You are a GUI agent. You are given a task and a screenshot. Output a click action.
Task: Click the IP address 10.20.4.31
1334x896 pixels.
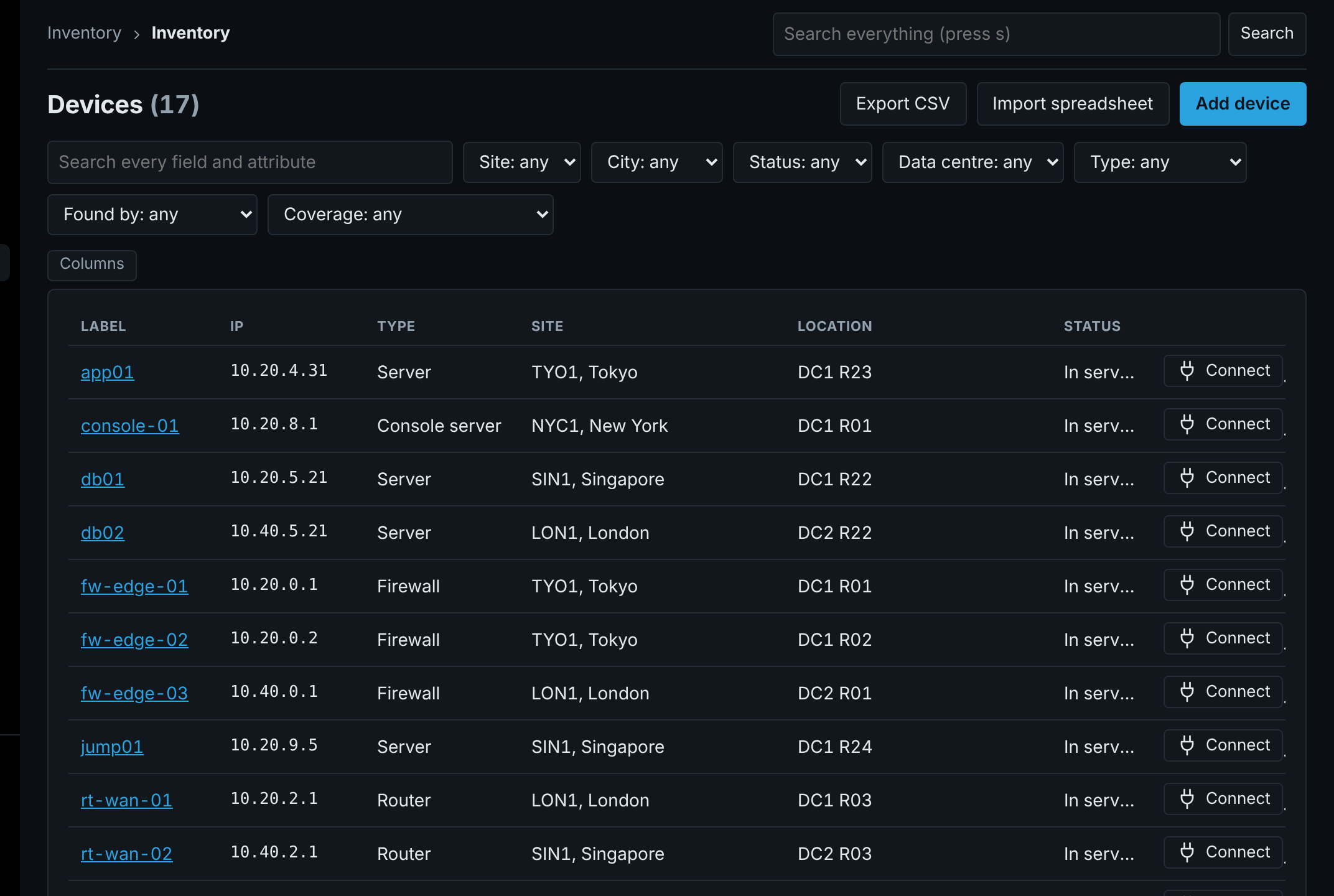tap(279, 371)
